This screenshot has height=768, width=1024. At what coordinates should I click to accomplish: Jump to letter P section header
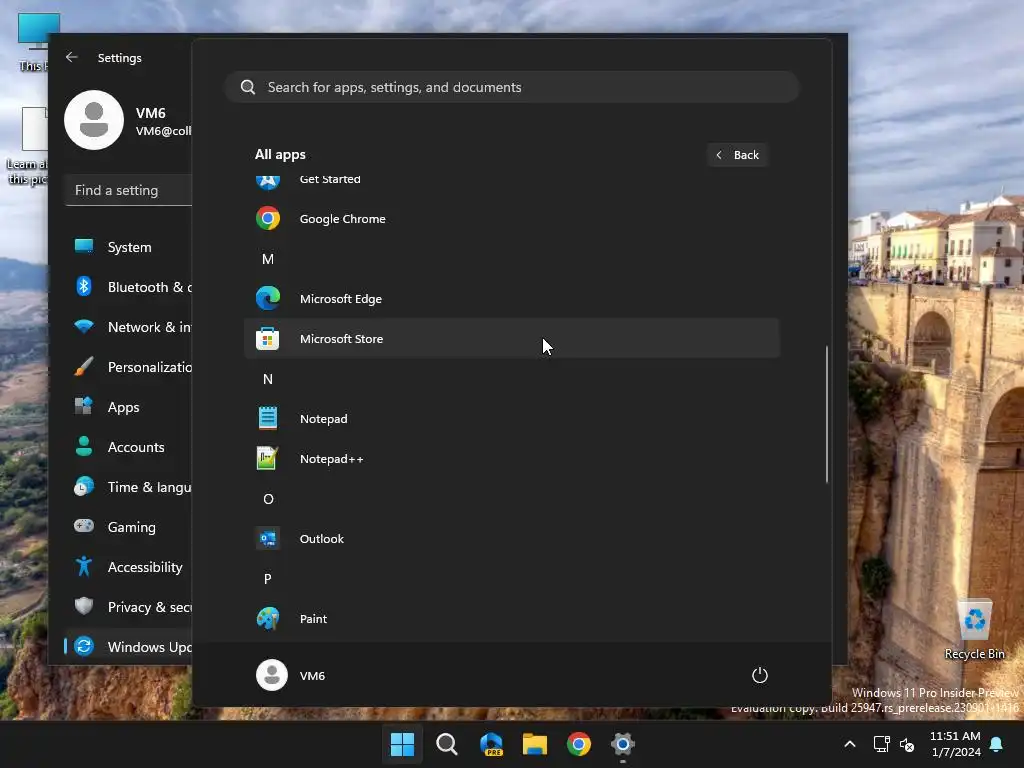[x=268, y=579]
